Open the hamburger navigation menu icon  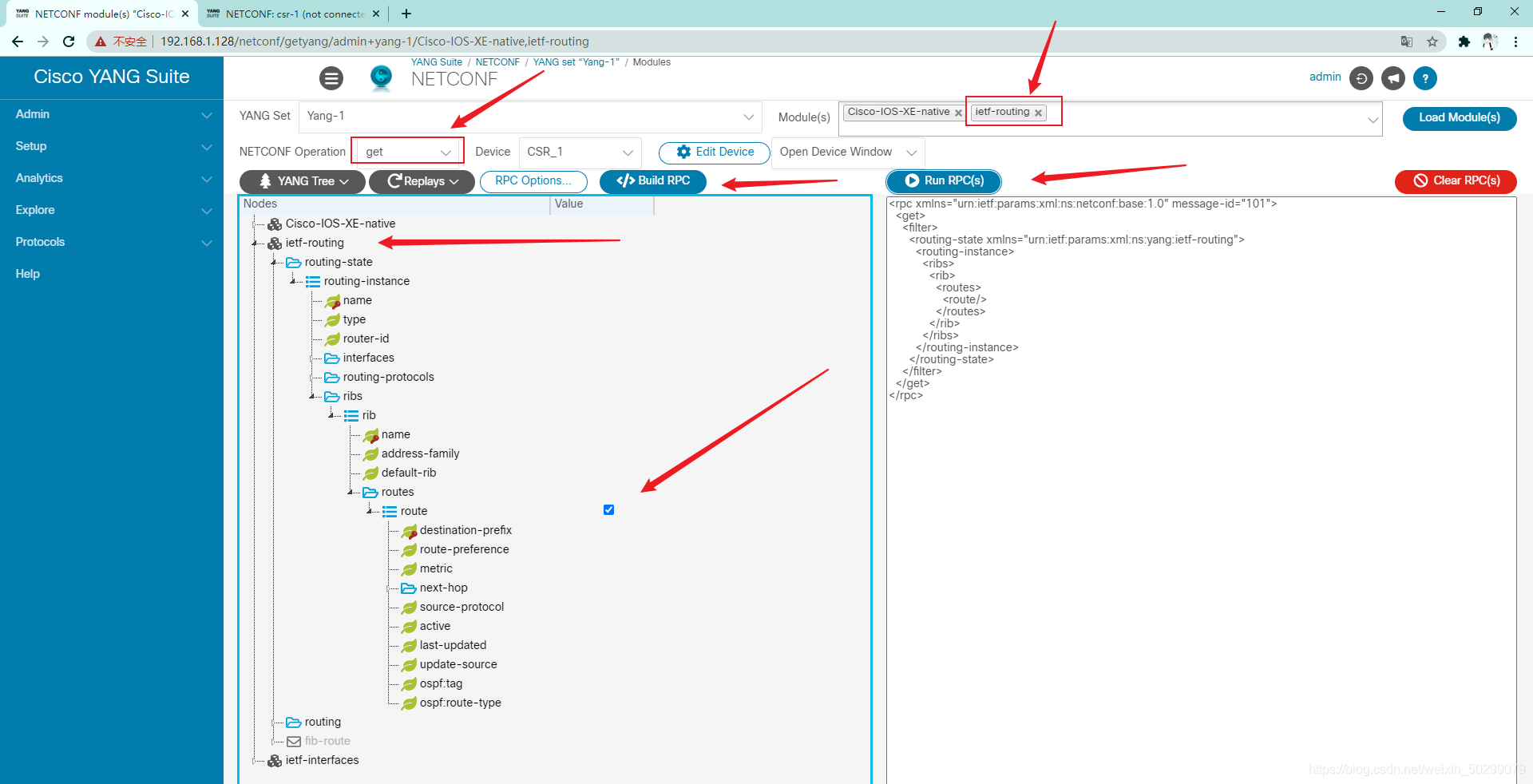(331, 78)
